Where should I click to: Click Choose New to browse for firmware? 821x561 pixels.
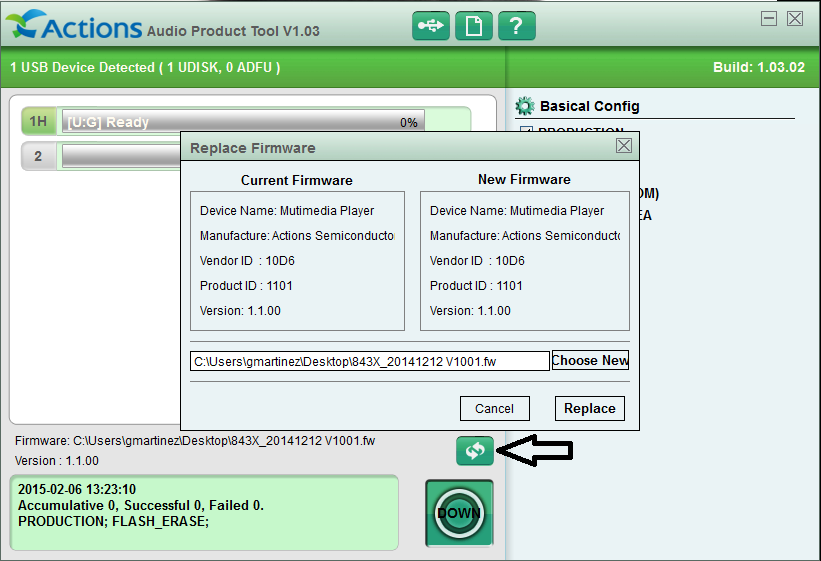590,360
